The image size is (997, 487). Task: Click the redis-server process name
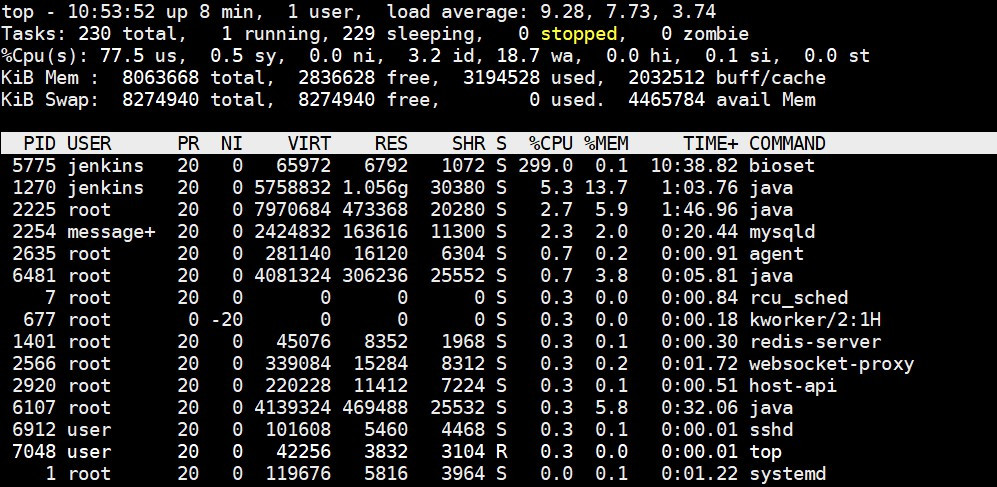tap(816, 342)
